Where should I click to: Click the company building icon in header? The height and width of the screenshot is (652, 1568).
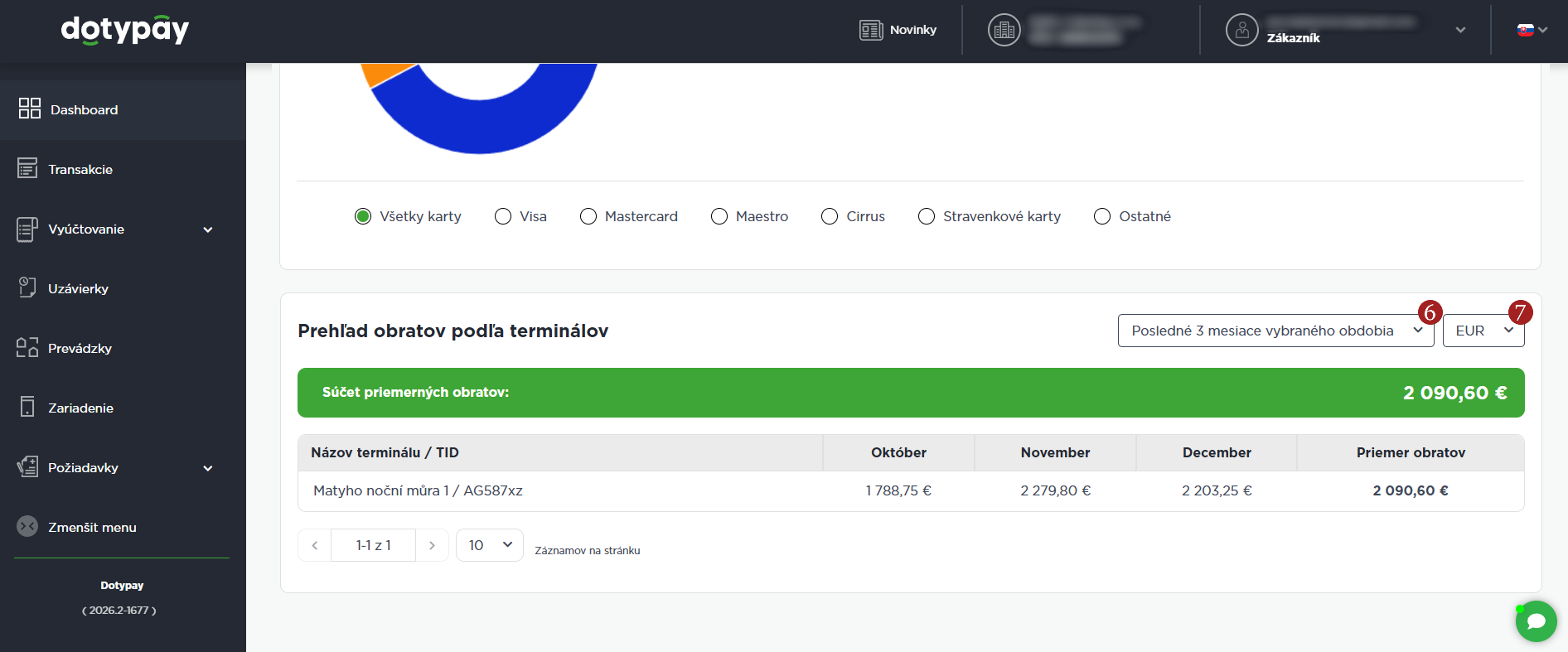1004,30
